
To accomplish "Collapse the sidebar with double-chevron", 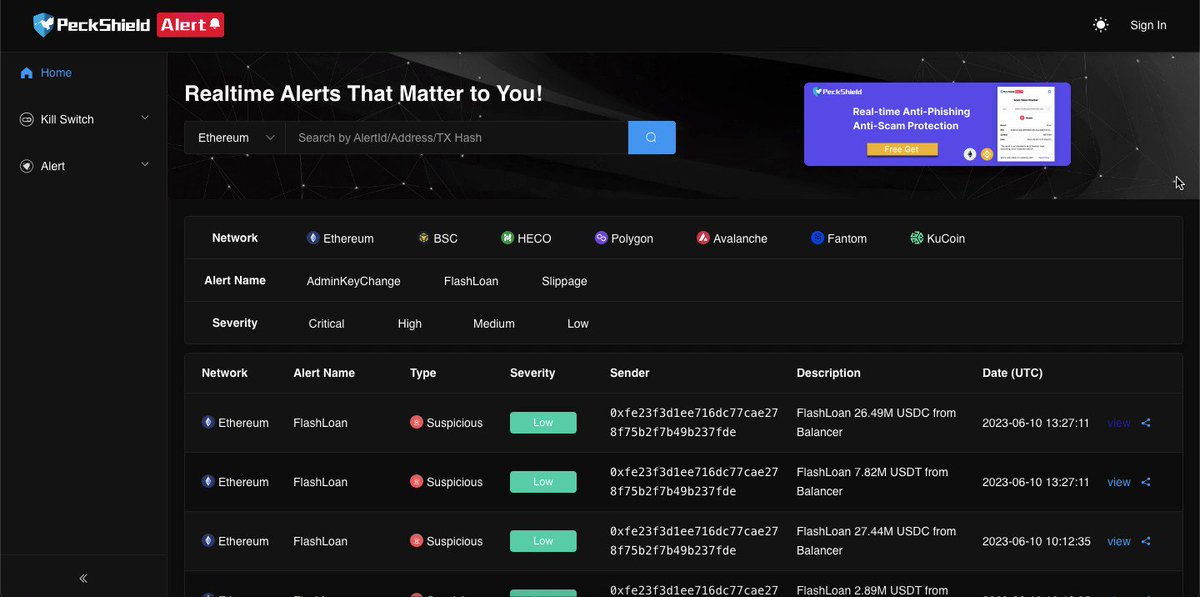I will (83, 578).
